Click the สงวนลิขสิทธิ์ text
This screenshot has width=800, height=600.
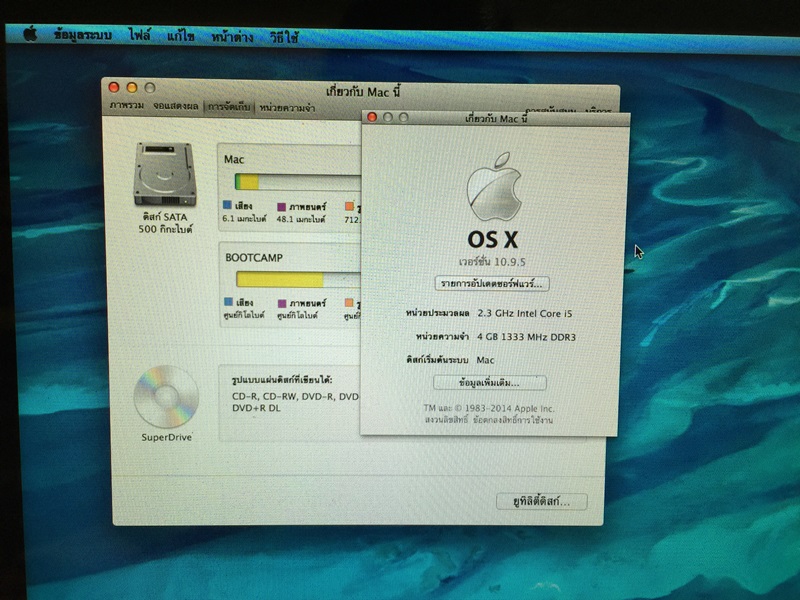[x=446, y=420]
